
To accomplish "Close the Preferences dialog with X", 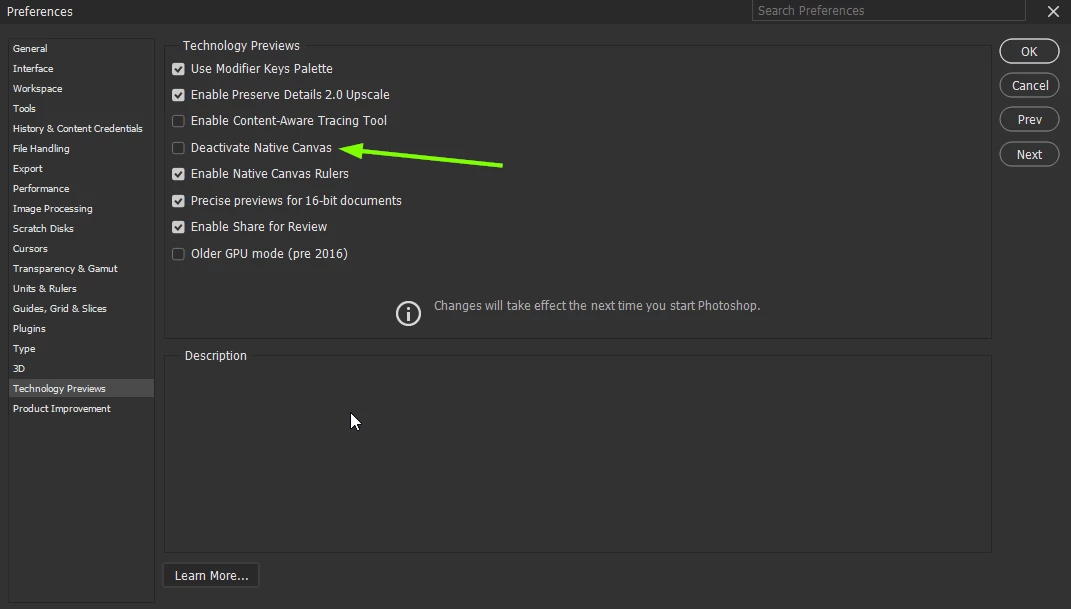I will [x=1053, y=11].
